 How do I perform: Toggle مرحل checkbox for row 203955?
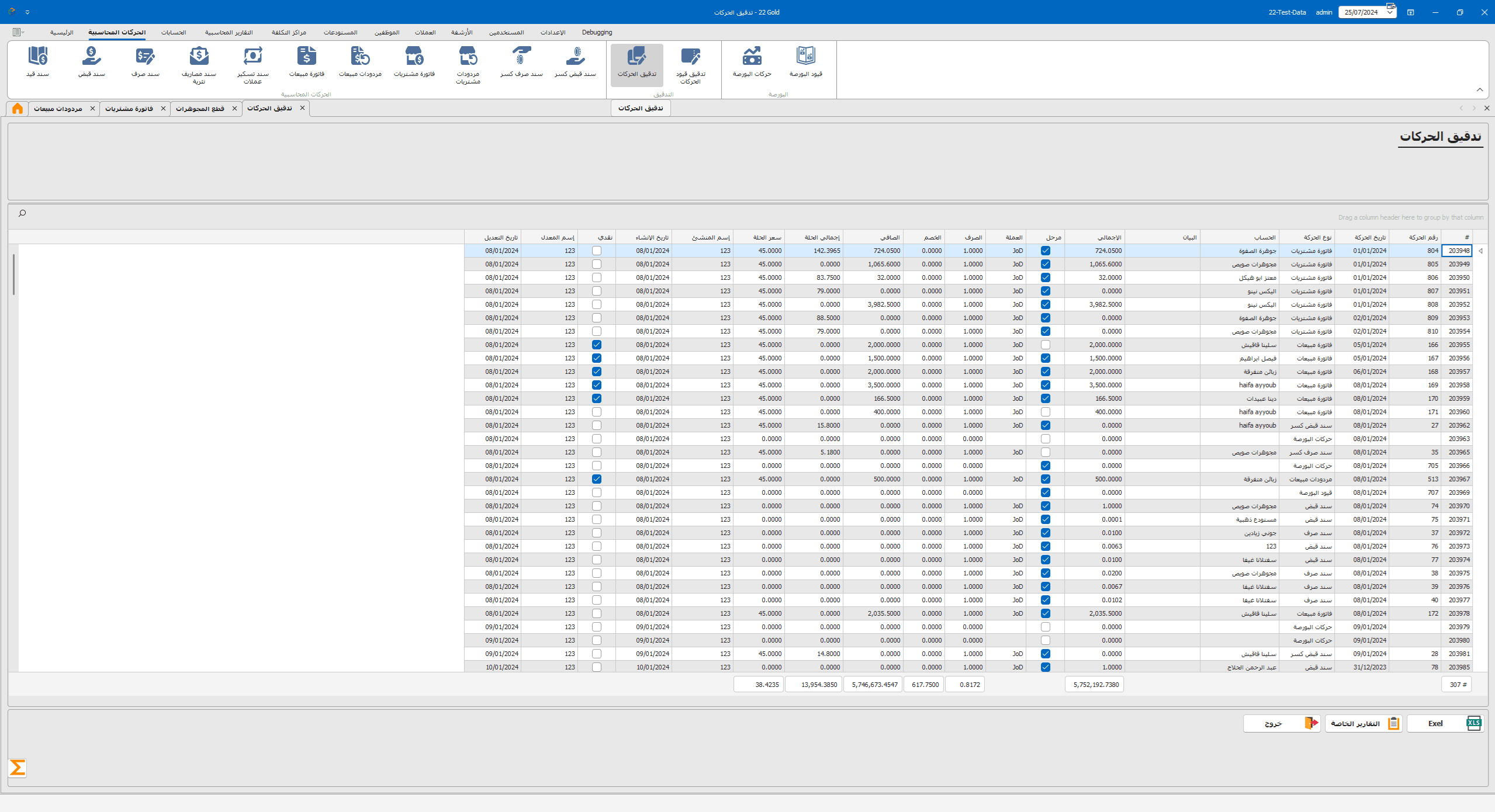pos(1046,345)
